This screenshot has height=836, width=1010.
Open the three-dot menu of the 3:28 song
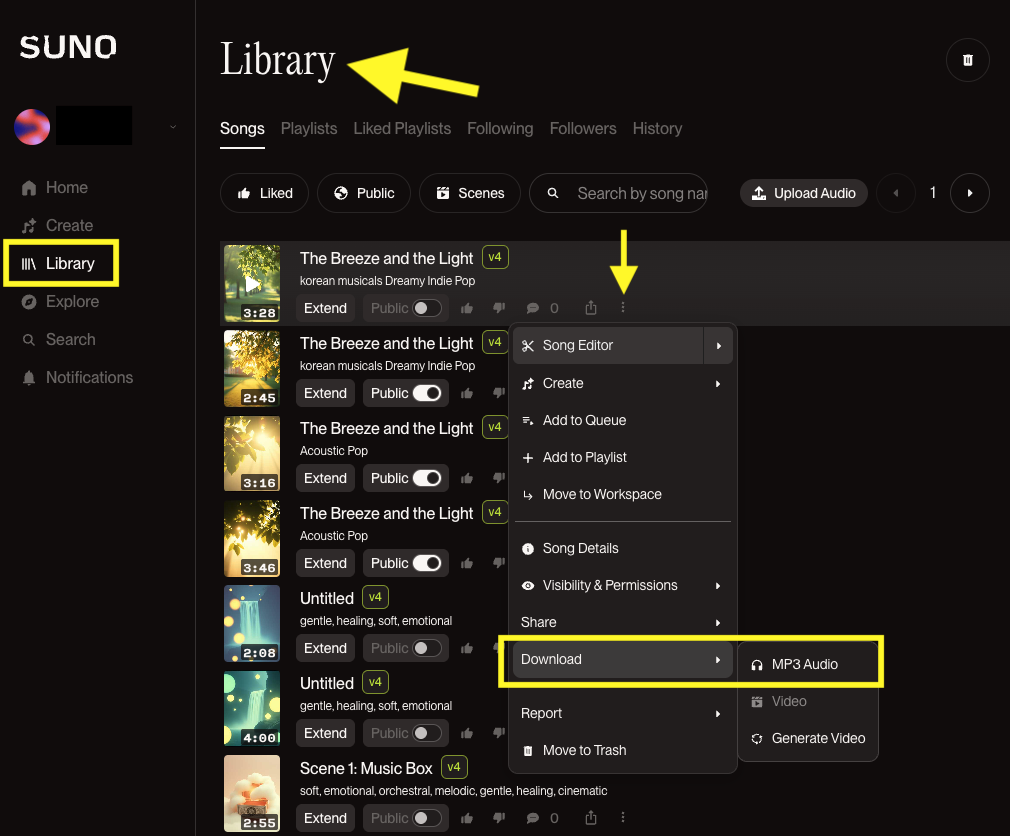(623, 308)
